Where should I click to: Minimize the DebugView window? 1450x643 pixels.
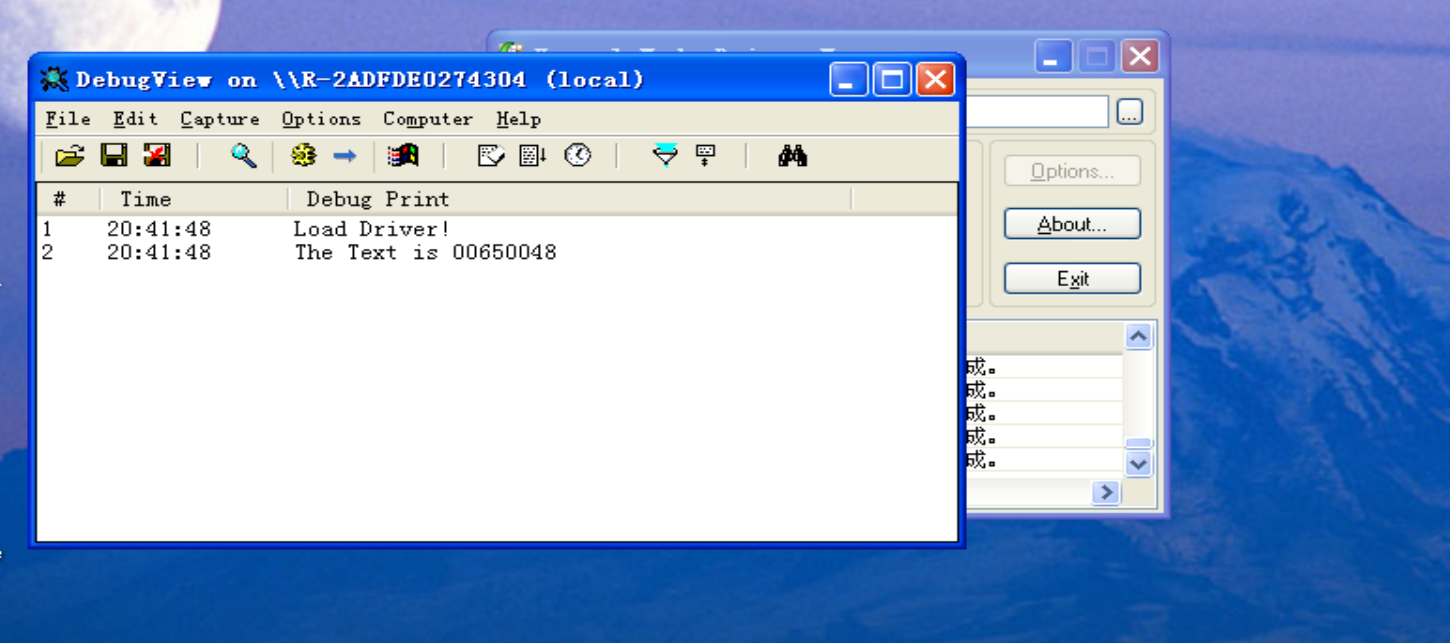849,79
